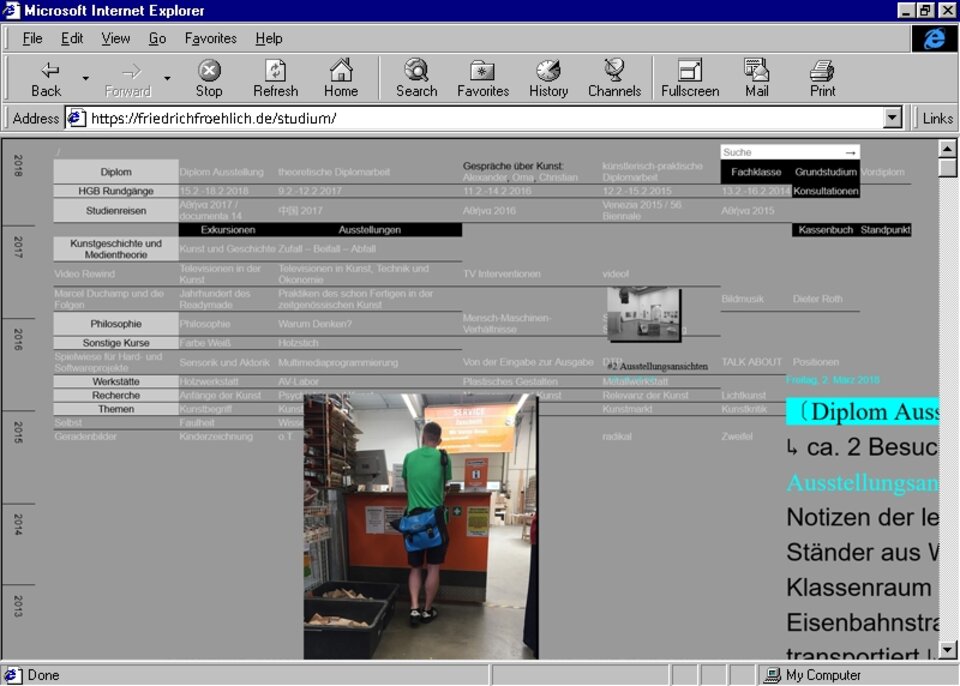Open the Channels pane
The height and width of the screenshot is (686, 960).
click(614, 79)
